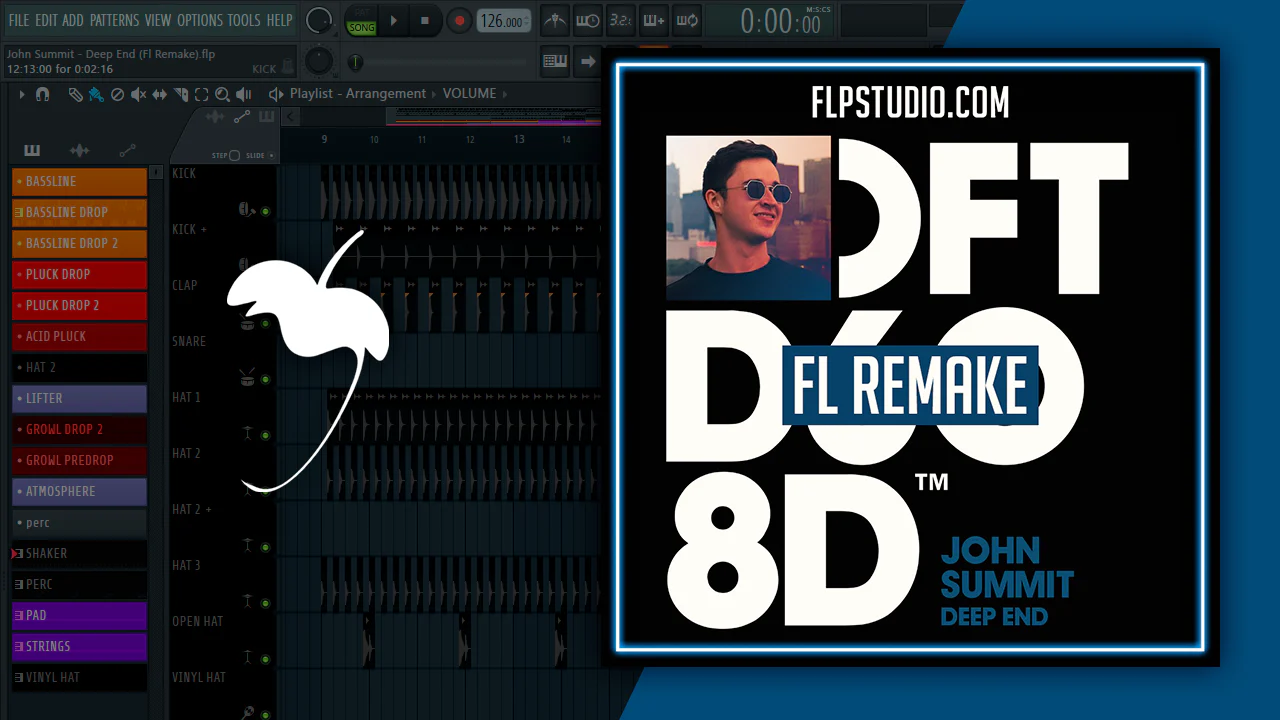Click the tempo 126.000 field
Screen dimensions: 1280x720
503,21
